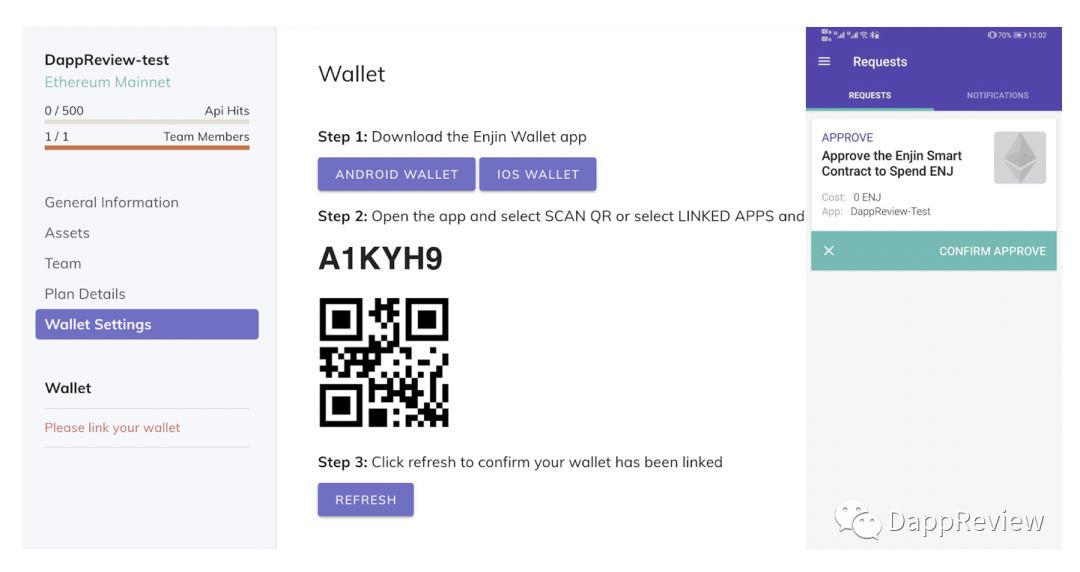Switch to the Notifications tab
The height and width of the screenshot is (572, 1080).
coord(997,95)
